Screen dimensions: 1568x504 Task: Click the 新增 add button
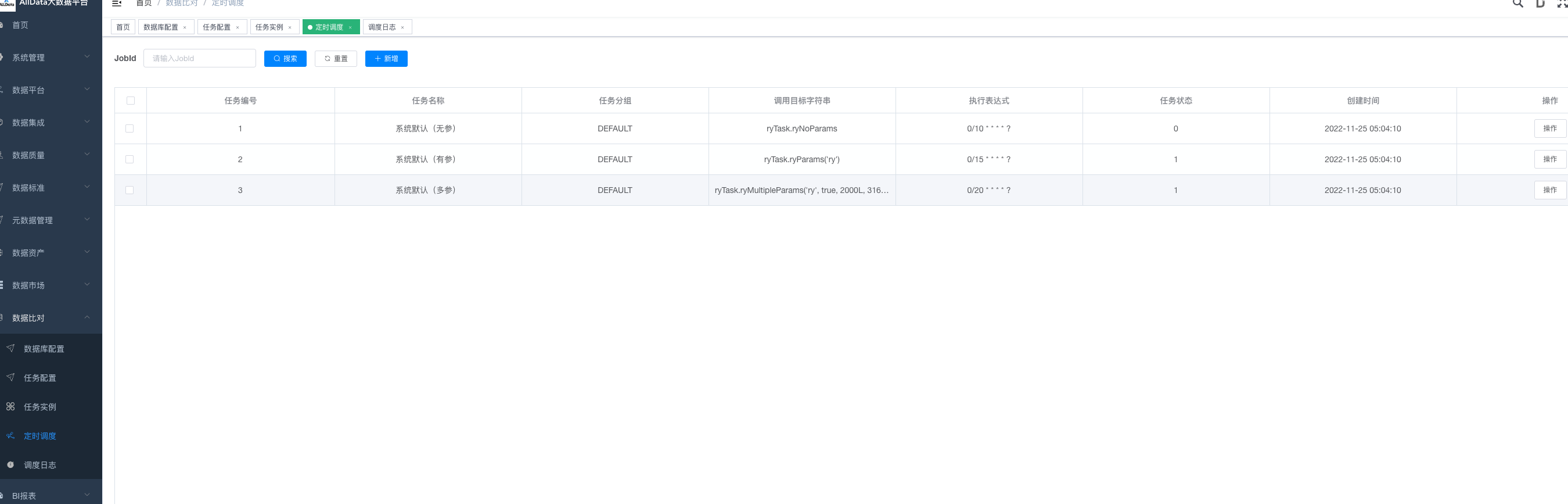[386, 59]
